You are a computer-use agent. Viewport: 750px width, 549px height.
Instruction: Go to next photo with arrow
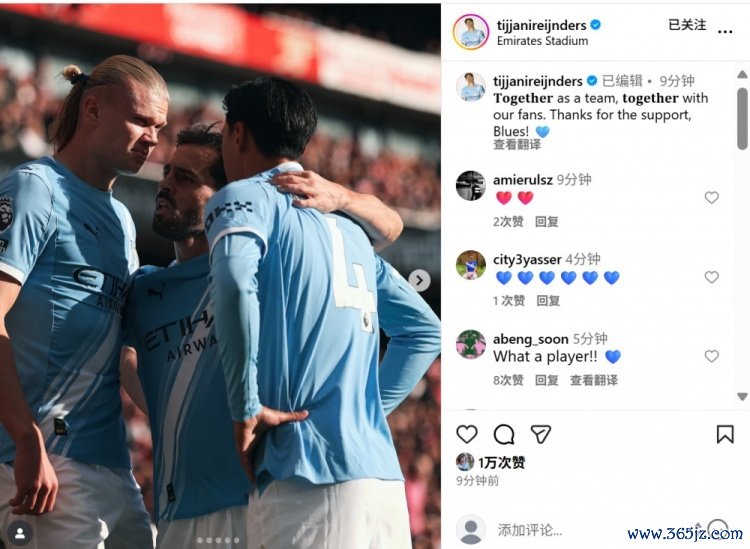click(x=419, y=281)
